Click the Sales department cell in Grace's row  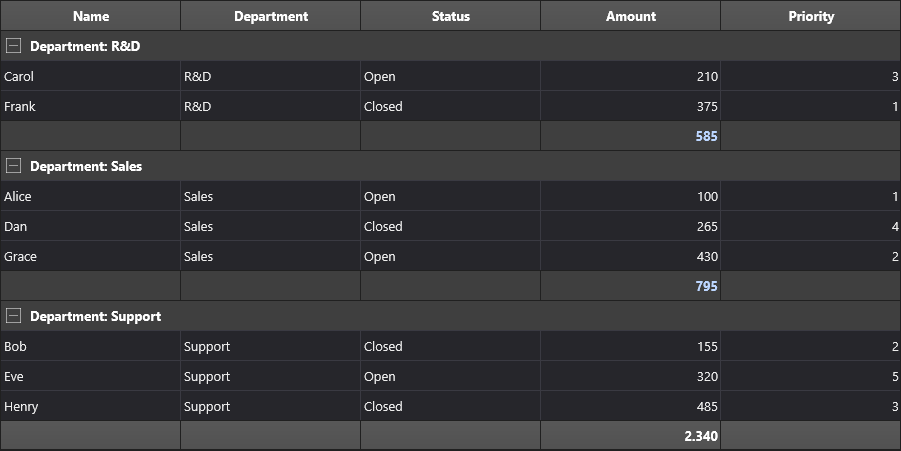point(271,256)
